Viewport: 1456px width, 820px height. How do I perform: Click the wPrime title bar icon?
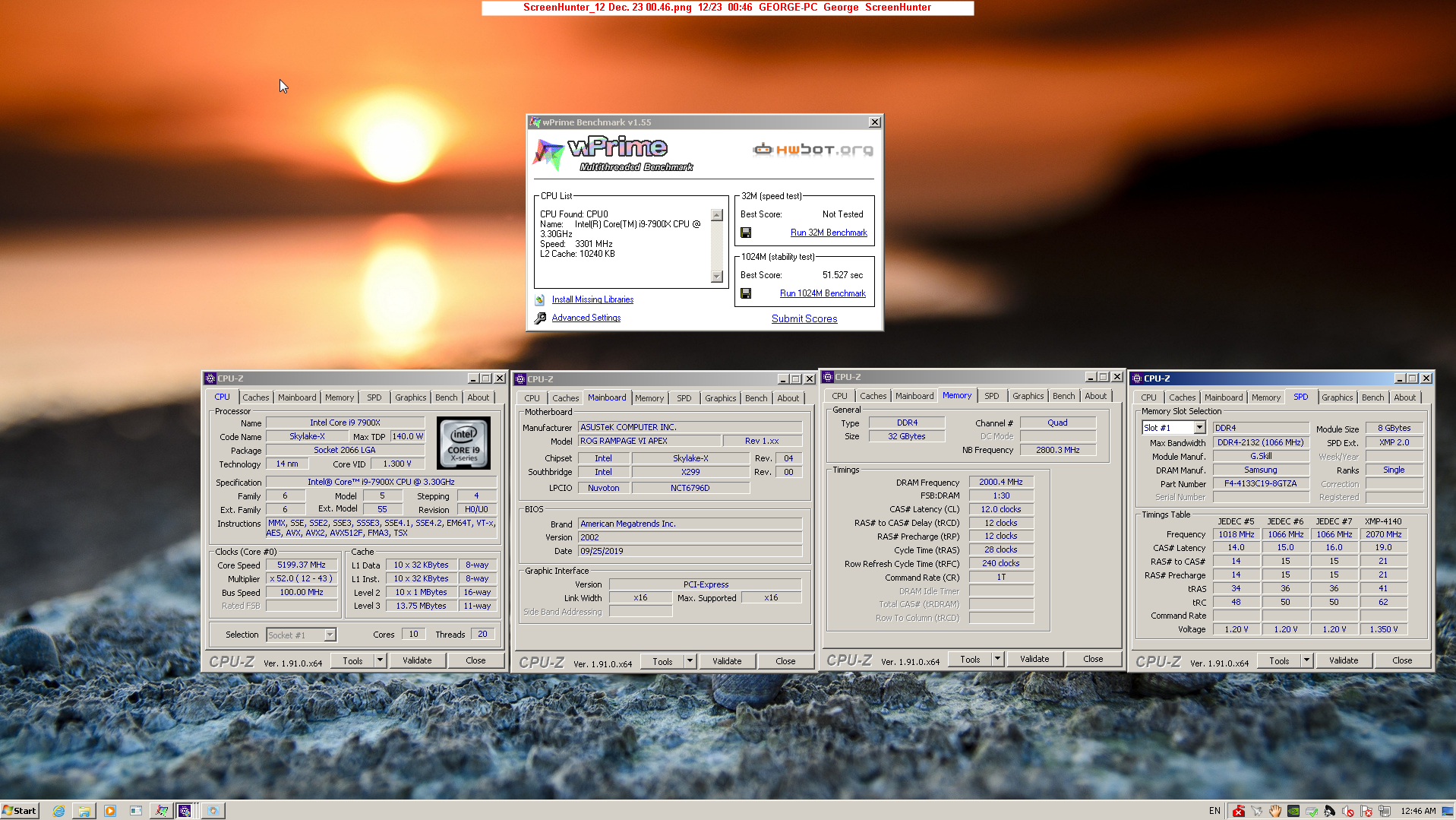[x=535, y=122]
